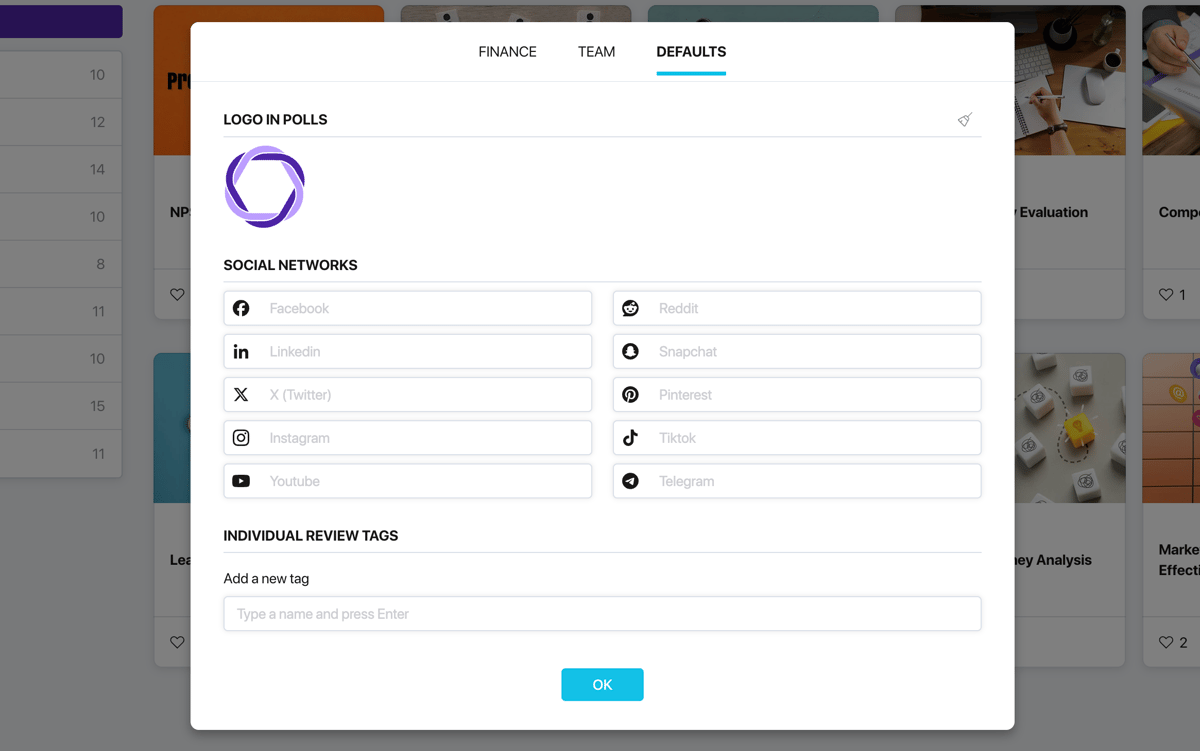The image size is (1200, 751).
Task: Click the YouTube icon
Action: (241, 481)
